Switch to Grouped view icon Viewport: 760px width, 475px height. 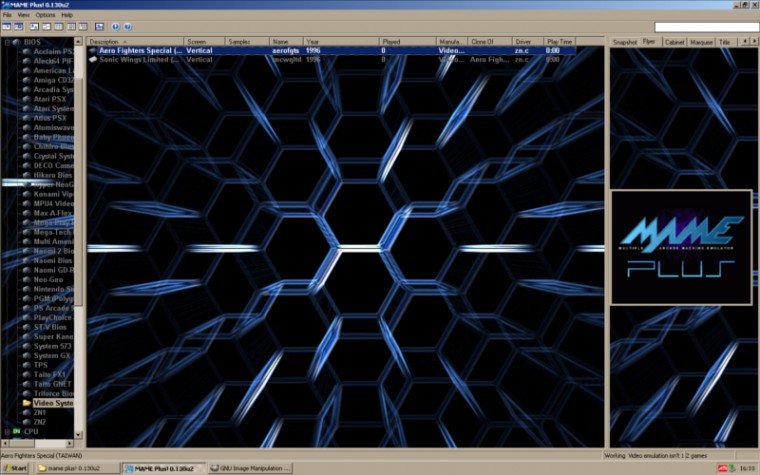click(83, 27)
